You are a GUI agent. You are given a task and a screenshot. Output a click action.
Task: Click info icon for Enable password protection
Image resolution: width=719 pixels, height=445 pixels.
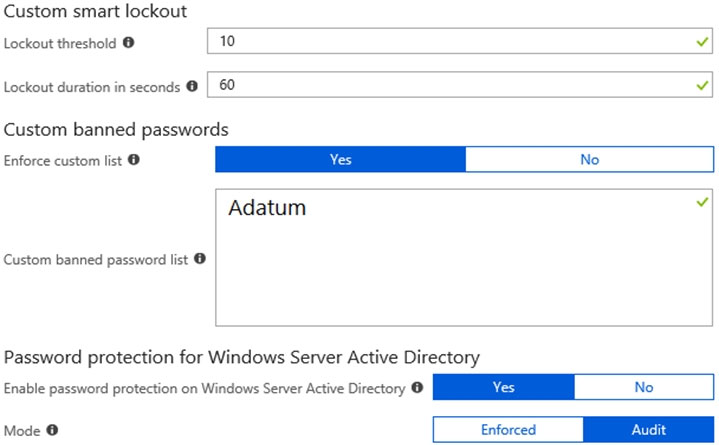(x=416, y=387)
